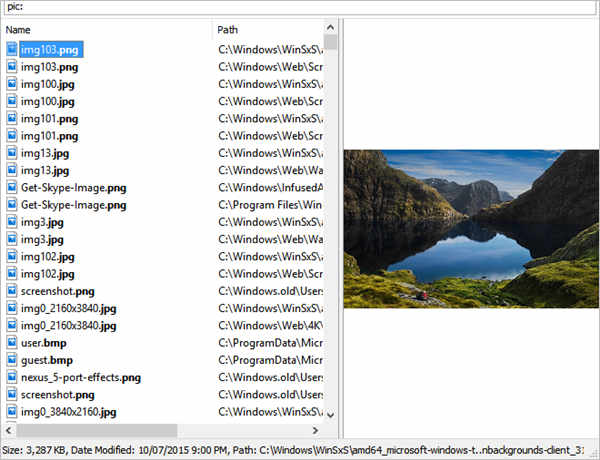Click the mountain lake preview image
Viewport: 600px width, 460px height.
pos(471,228)
